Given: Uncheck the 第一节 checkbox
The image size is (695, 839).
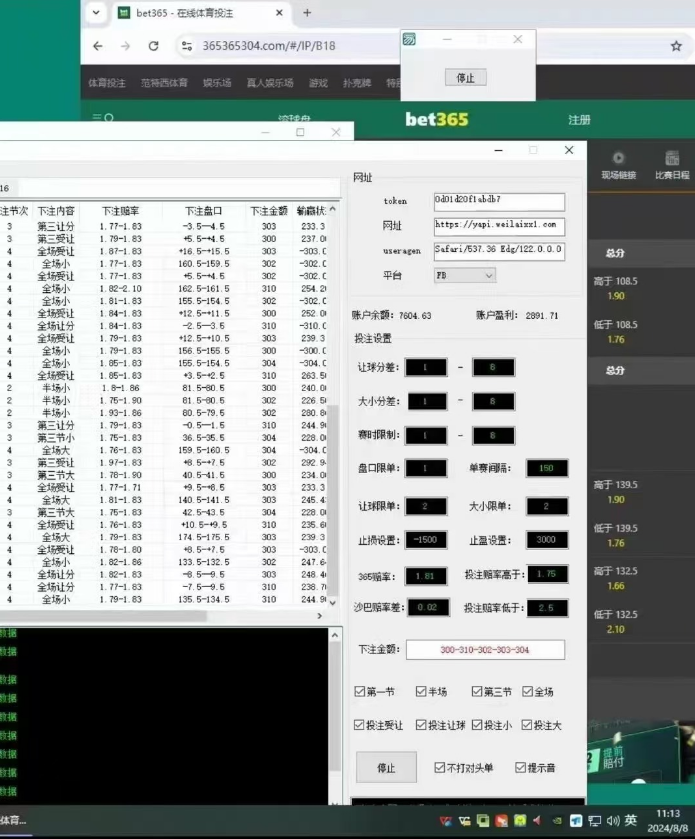Looking at the screenshot, I should click(x=360, y=691).
